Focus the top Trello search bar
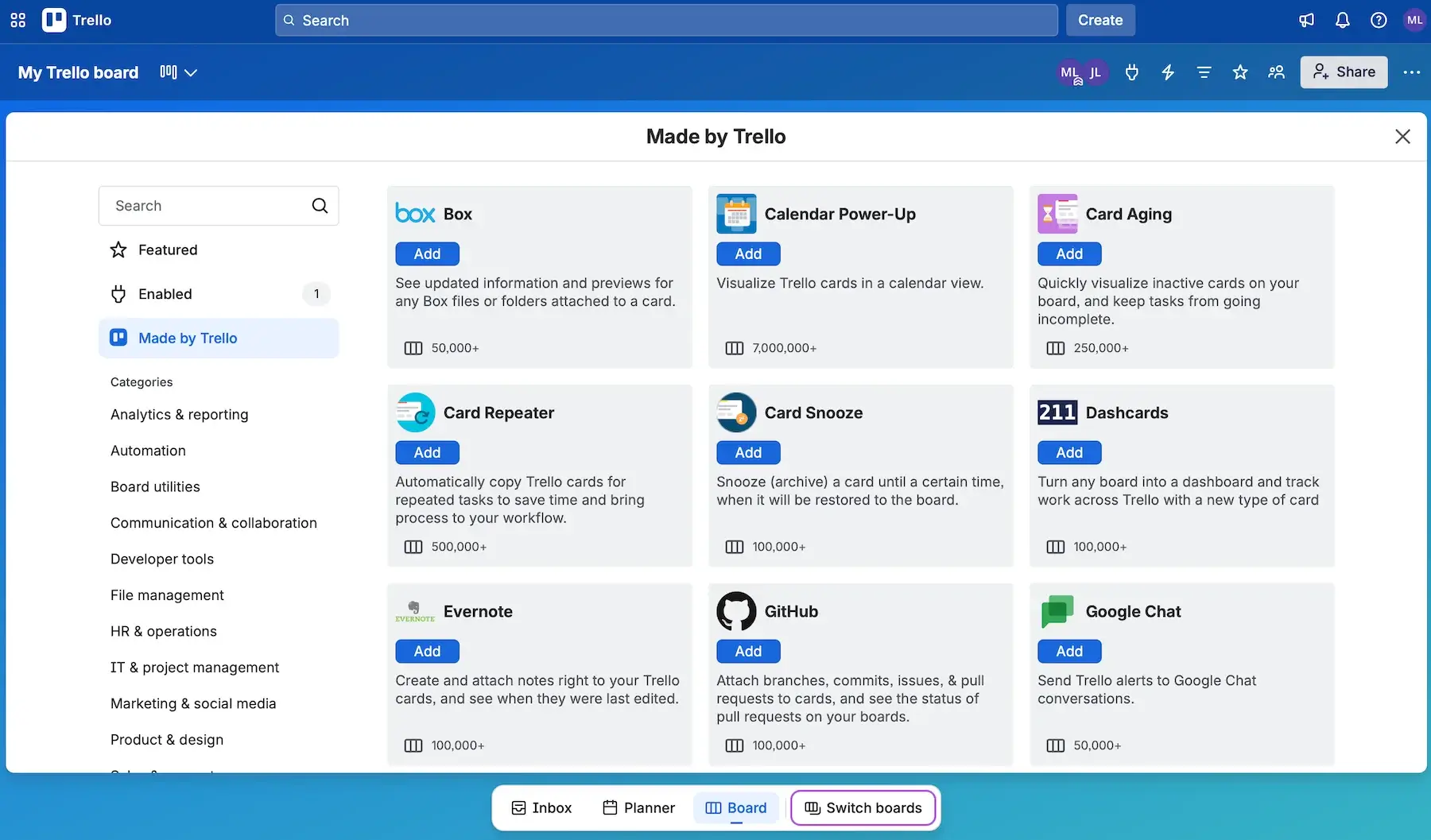 pyautogui.click(x=666, y=20)
